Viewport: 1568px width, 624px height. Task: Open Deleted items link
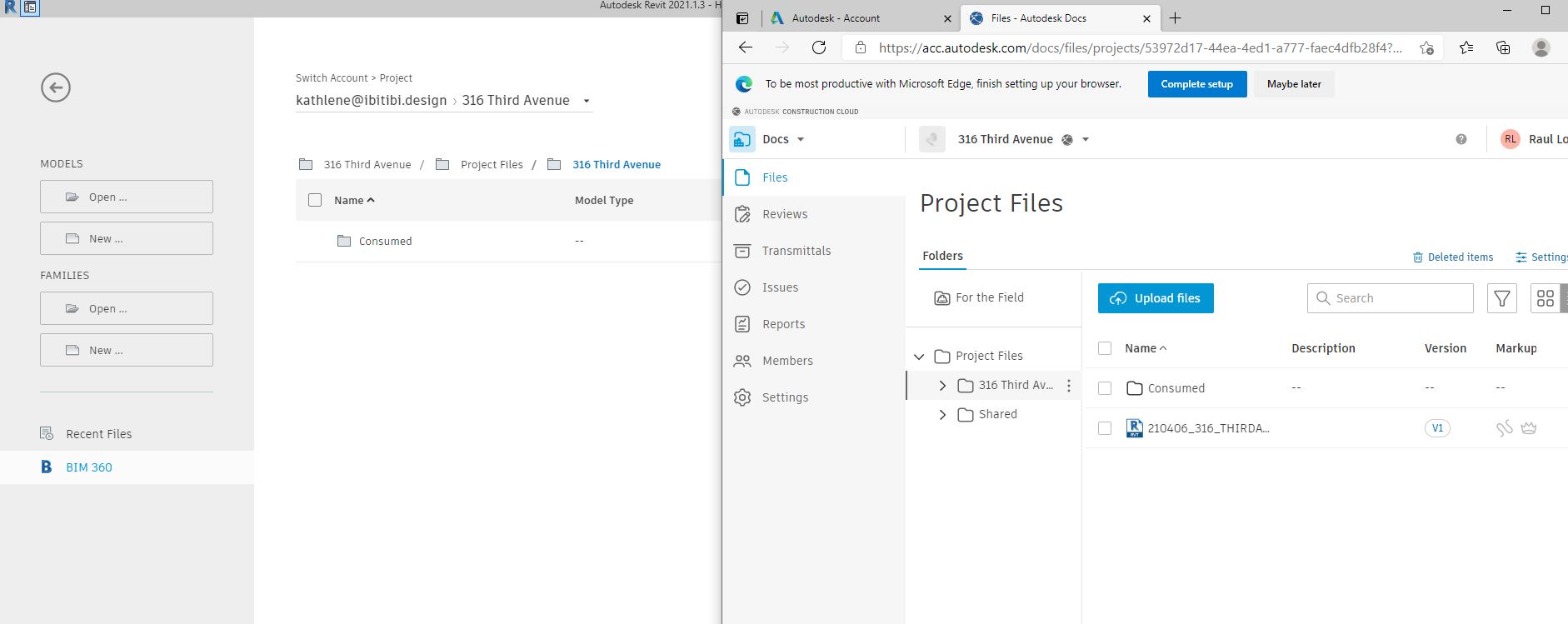[1453, 257]
